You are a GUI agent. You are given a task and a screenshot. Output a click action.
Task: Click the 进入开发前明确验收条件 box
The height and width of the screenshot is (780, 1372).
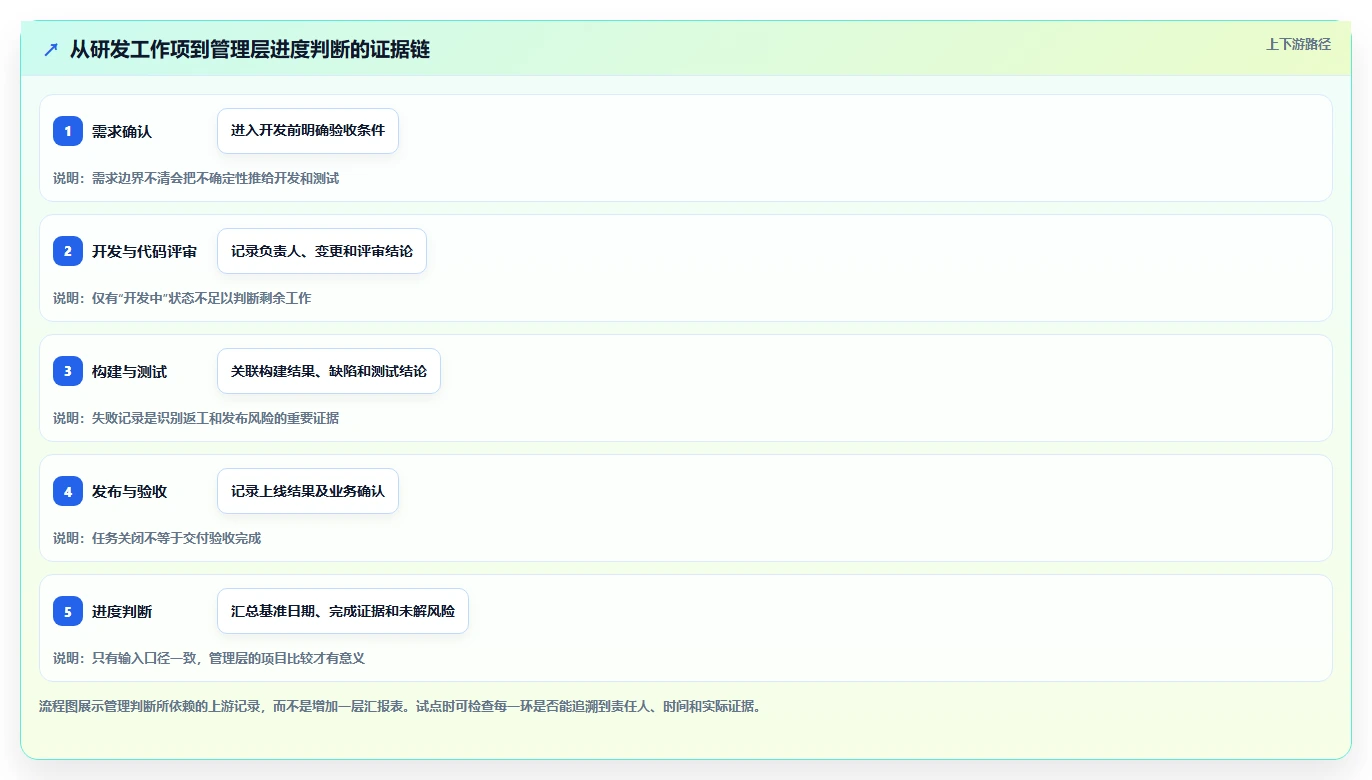click(x=308, y=131)
